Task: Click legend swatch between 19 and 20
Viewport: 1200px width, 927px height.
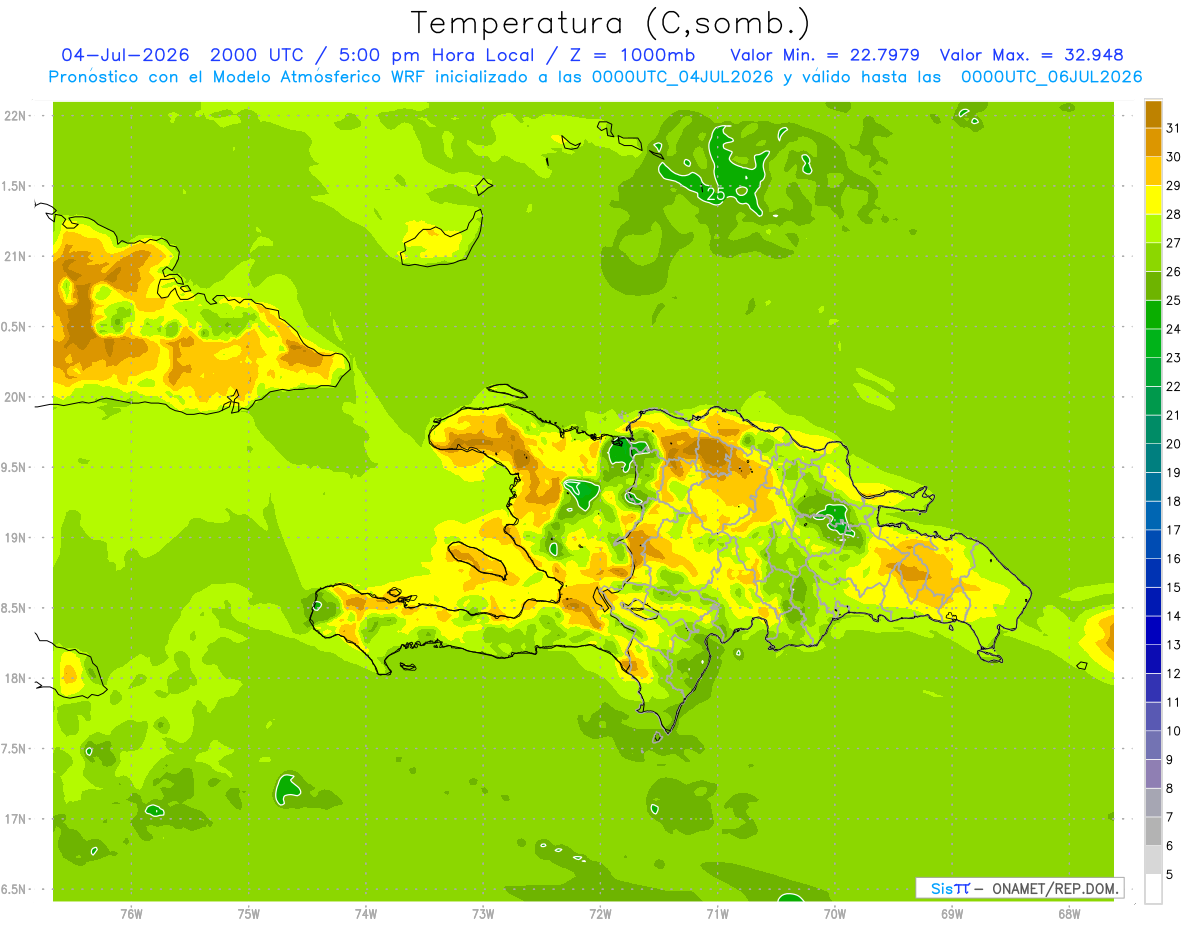Action: click(1153, 458)
